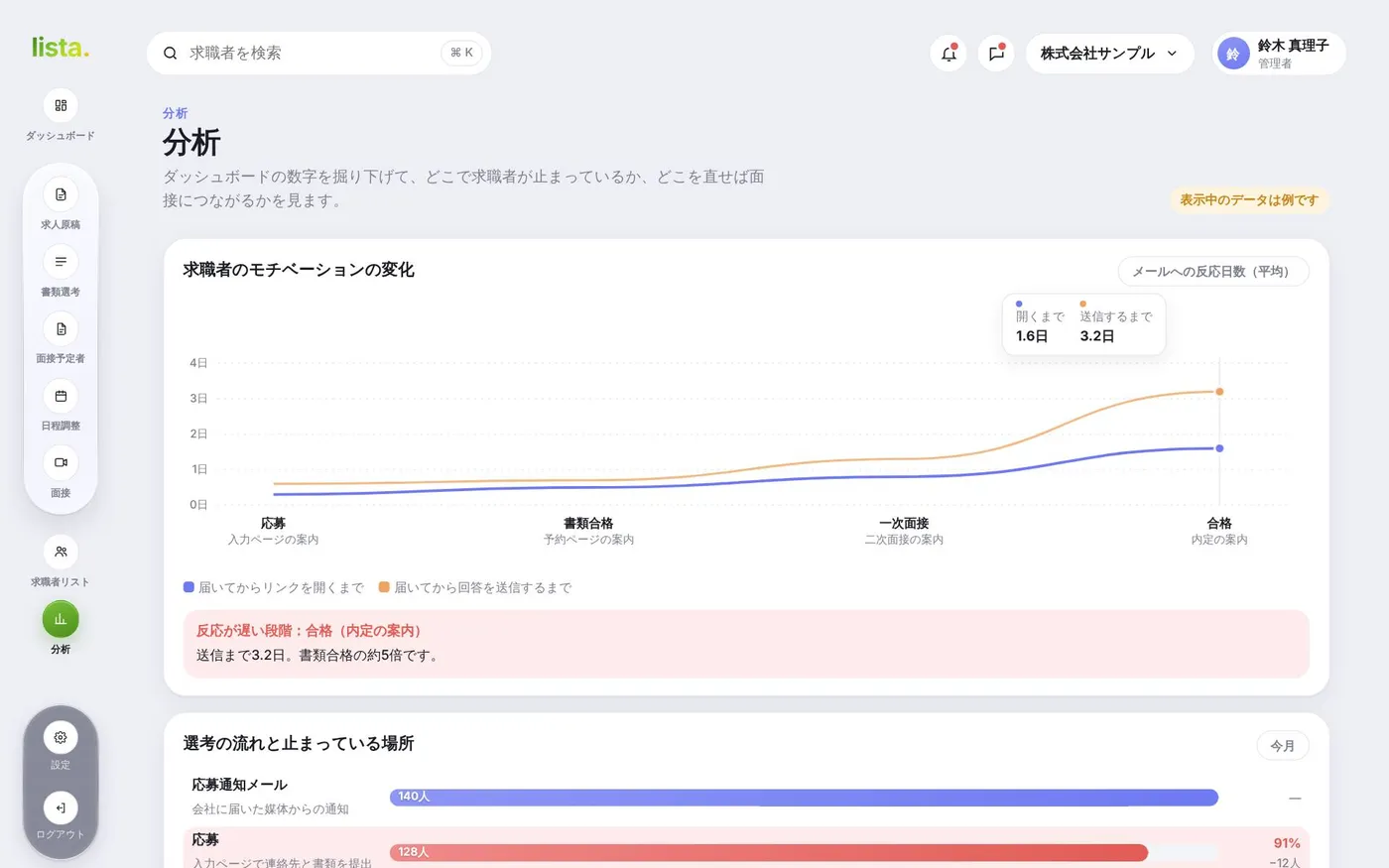Open the ダッシュボード sidebar icon
1389x868 pixels.
click(x=61, y=105)
